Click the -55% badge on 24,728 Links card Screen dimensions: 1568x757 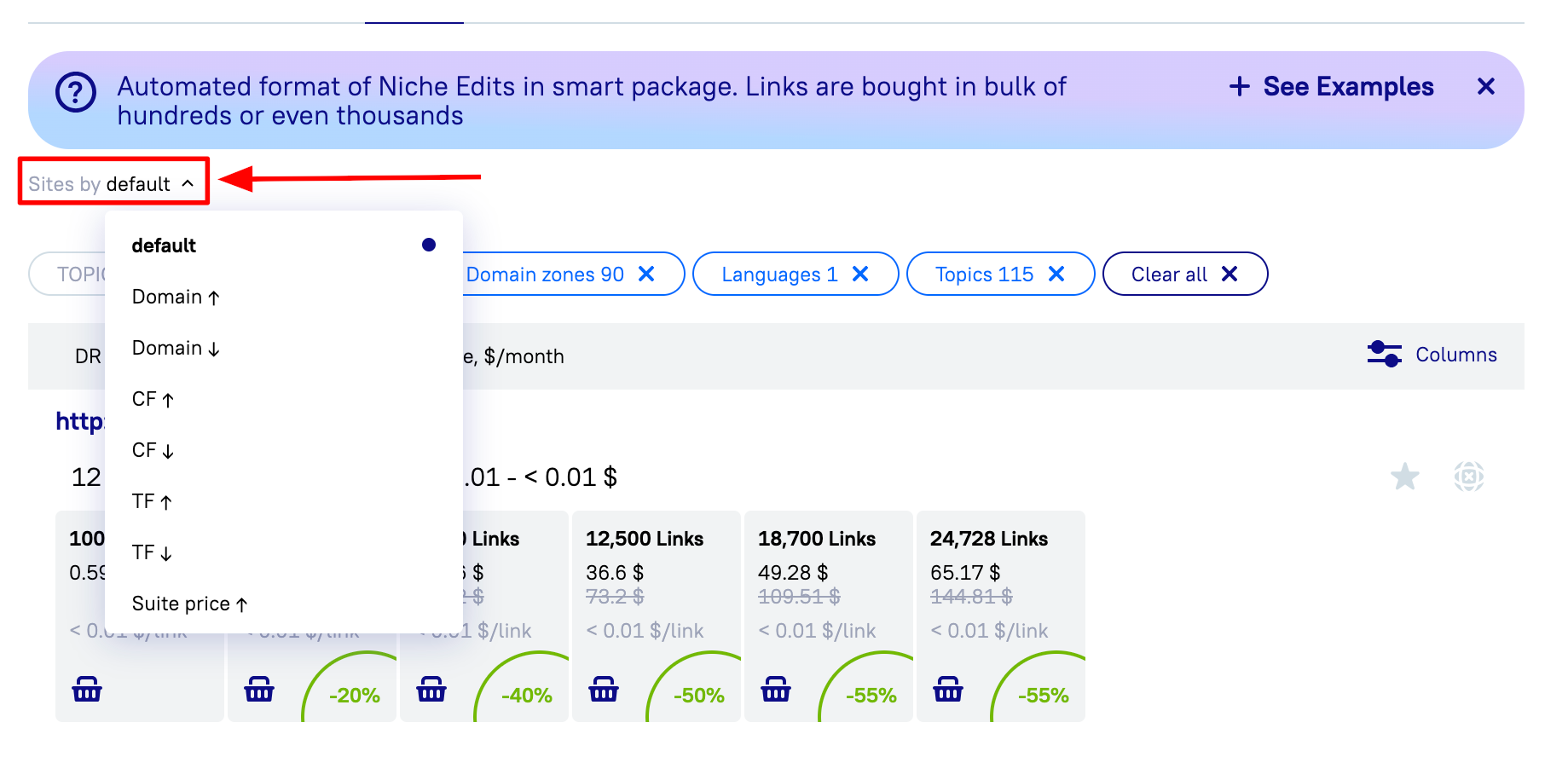(1043, 695)
